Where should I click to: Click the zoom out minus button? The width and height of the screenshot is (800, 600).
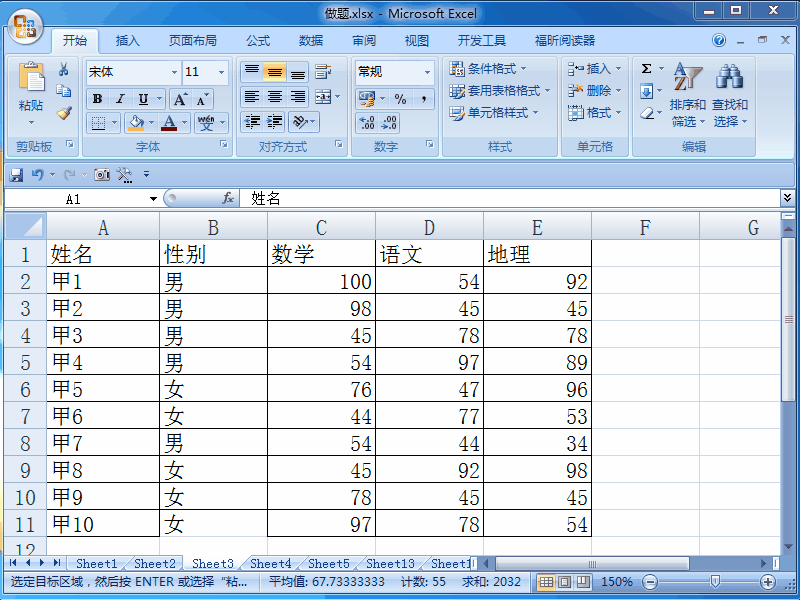coord(651,582)
